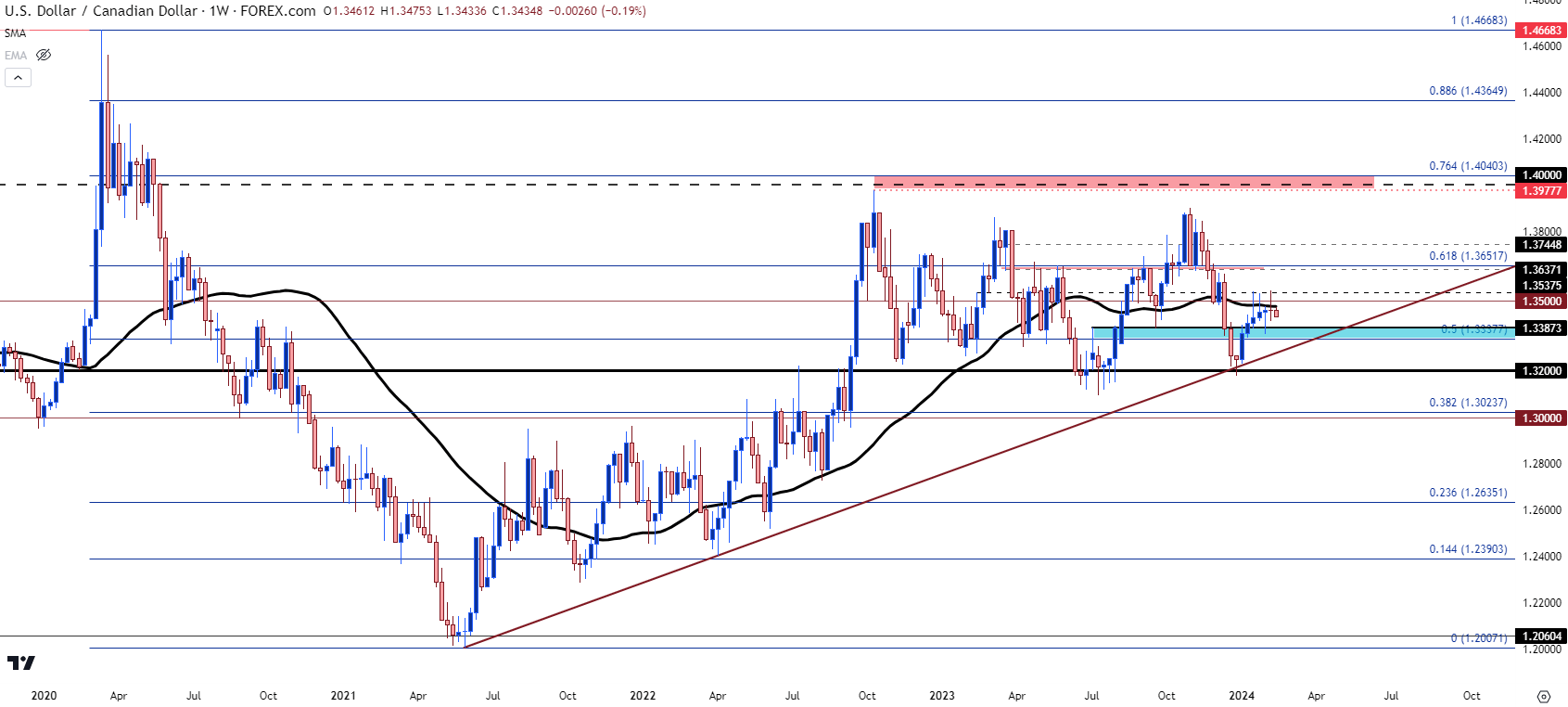The image size is (1568, 707).
Task: Click the −0.00260 (−0.19%) change value
Action: click(597, 11)
